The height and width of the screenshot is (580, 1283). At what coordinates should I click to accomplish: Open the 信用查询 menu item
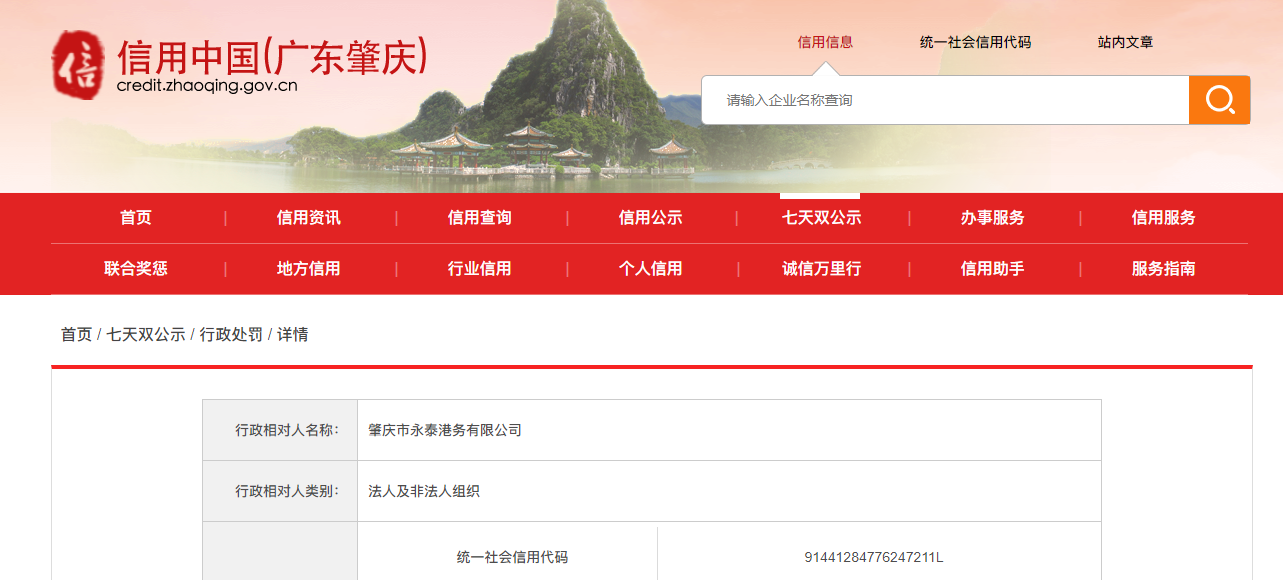tap(480, 218)
